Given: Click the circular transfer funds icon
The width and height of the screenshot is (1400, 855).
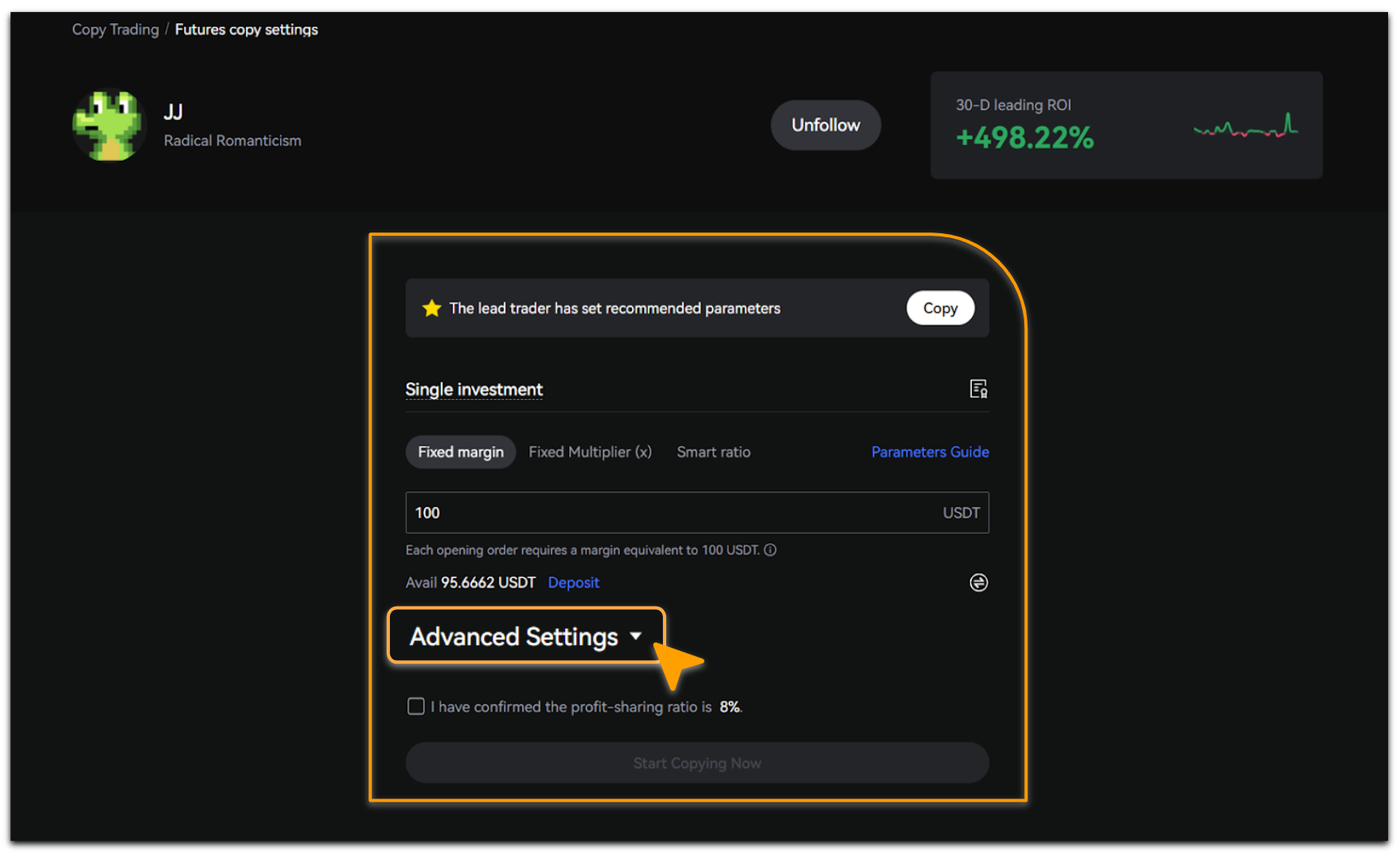Looking at the screenshot, I should pyautogui.click(x=978, y=583).
